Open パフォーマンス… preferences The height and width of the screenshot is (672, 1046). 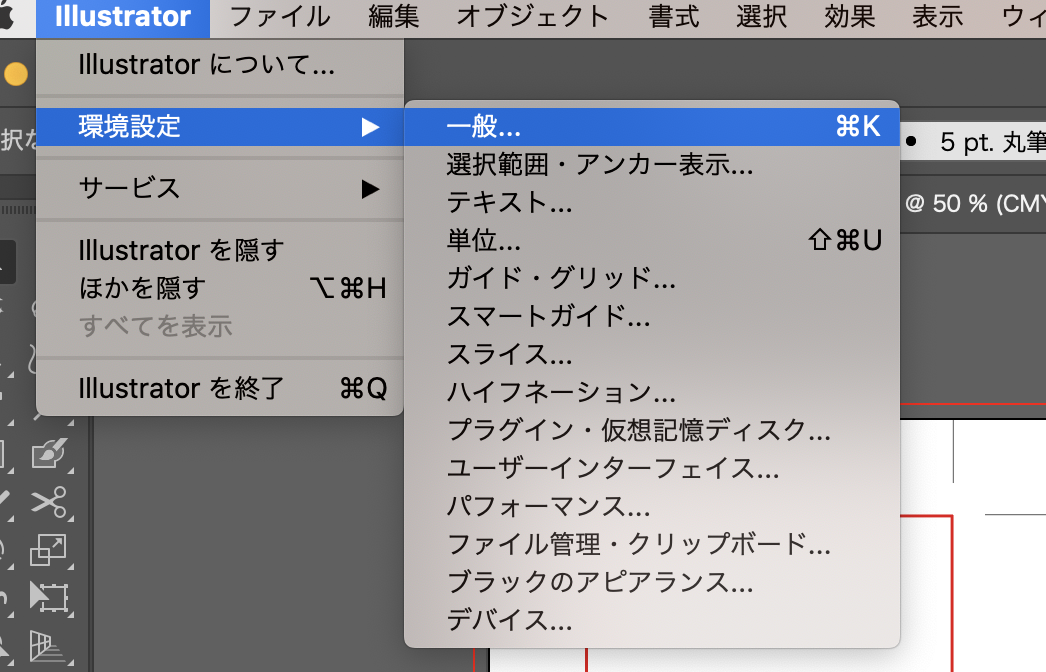click(652, 507)
